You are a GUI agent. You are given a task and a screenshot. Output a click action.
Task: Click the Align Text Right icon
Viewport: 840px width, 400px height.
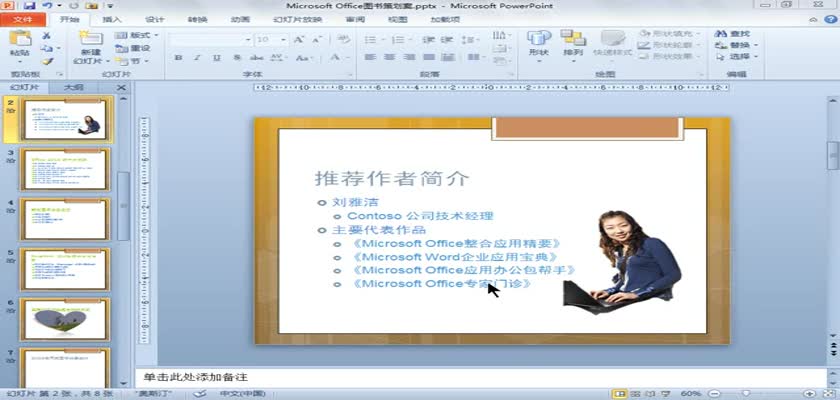click(409, 57)
